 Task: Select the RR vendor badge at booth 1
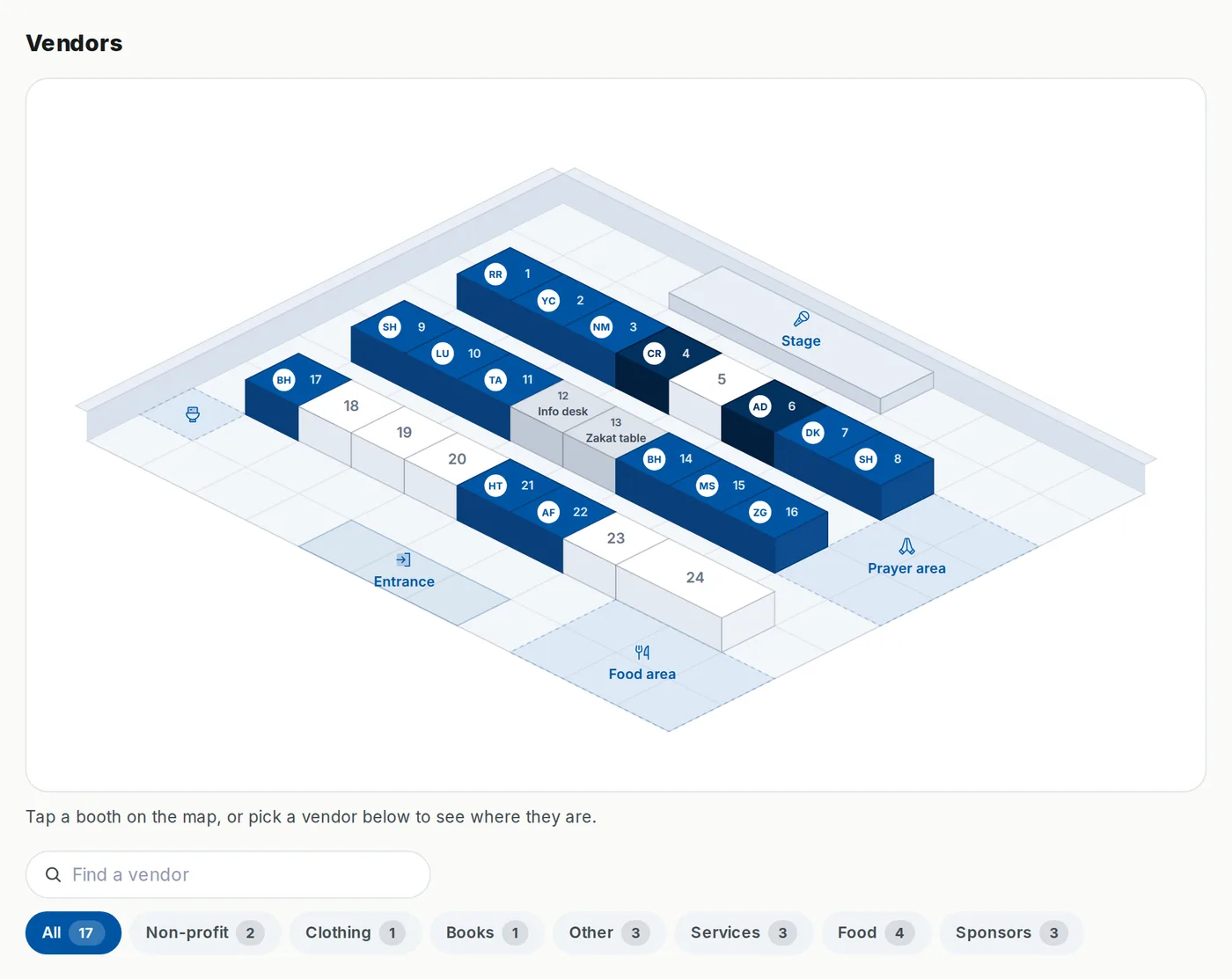tap(495, 274)
